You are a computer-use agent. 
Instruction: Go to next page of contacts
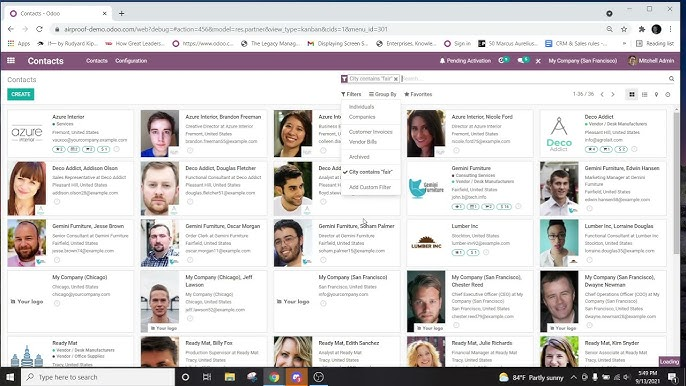613,95
